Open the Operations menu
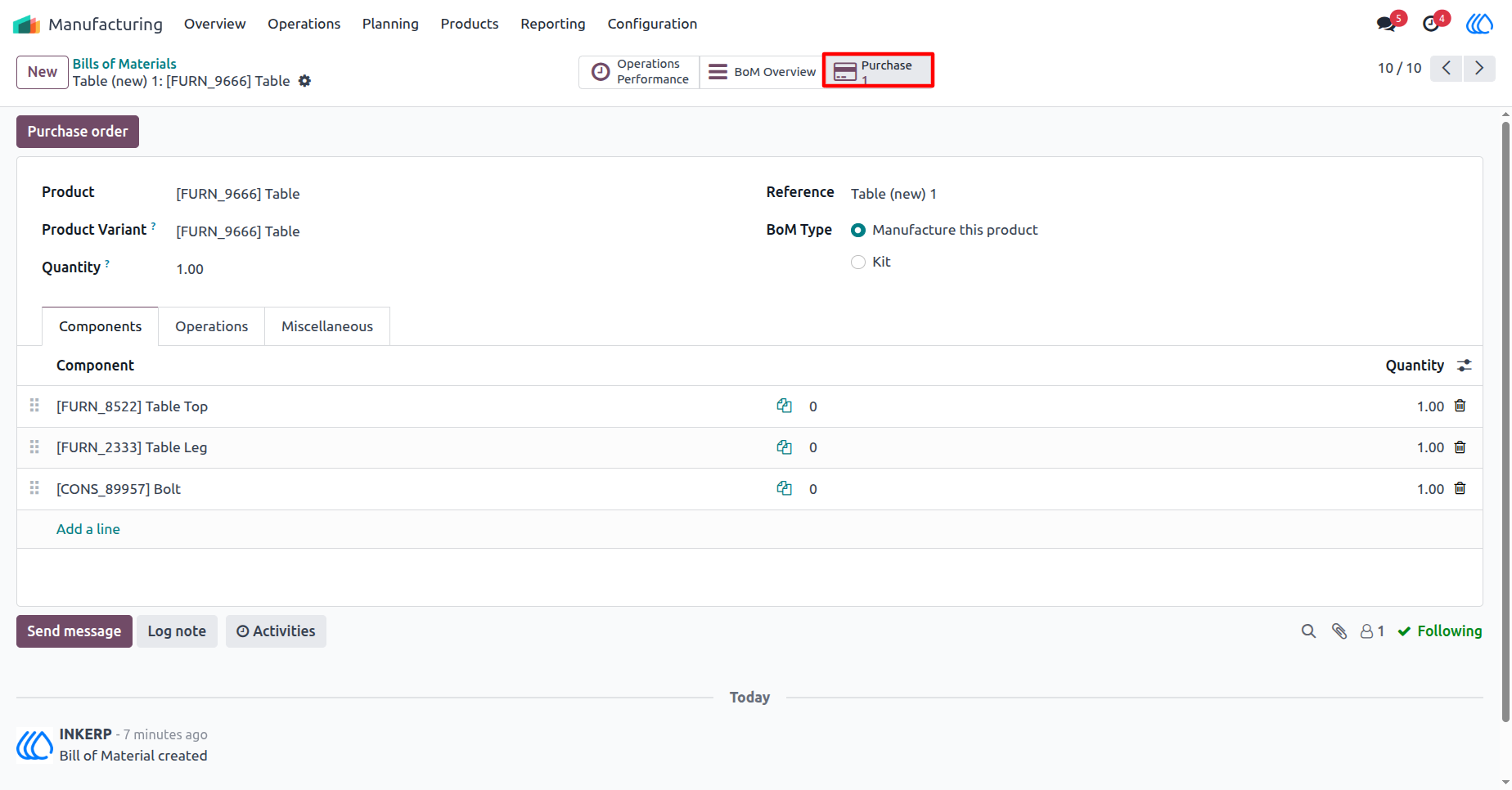 pyautogui.click(x=304, y=24)
